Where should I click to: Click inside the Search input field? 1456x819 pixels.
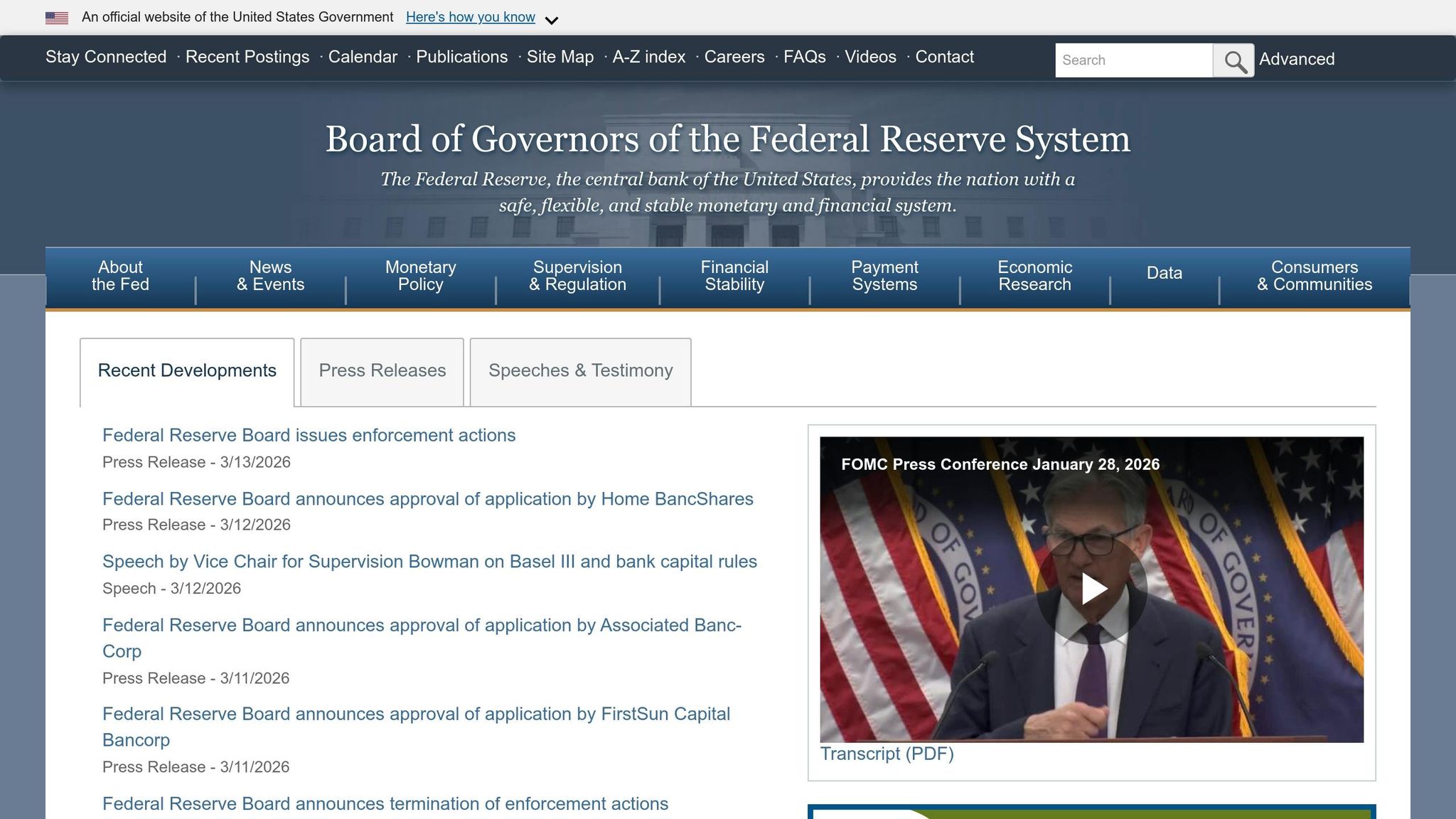point(1130,60)
